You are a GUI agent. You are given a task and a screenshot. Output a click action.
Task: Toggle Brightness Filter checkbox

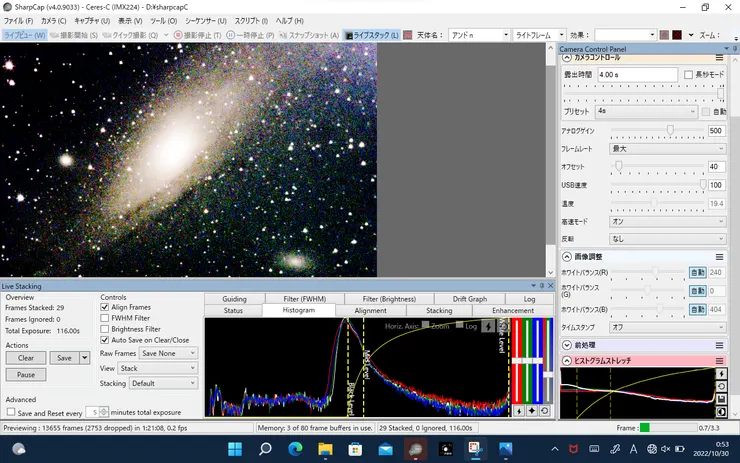pyautogui.click(x=105, y=329)
